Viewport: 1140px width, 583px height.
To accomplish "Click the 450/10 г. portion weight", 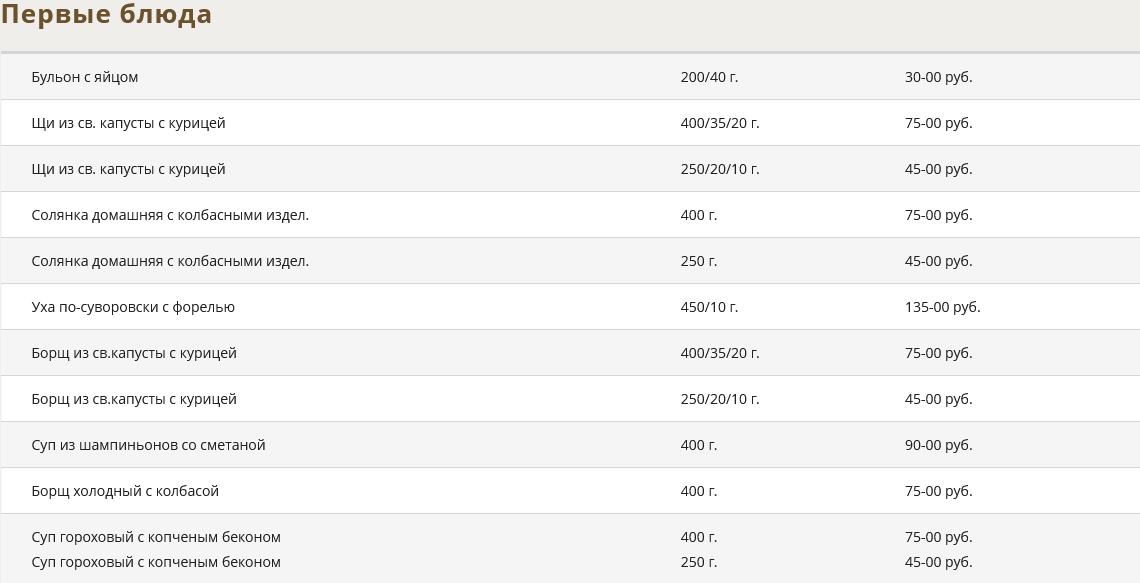I will (x=709, y=307).
